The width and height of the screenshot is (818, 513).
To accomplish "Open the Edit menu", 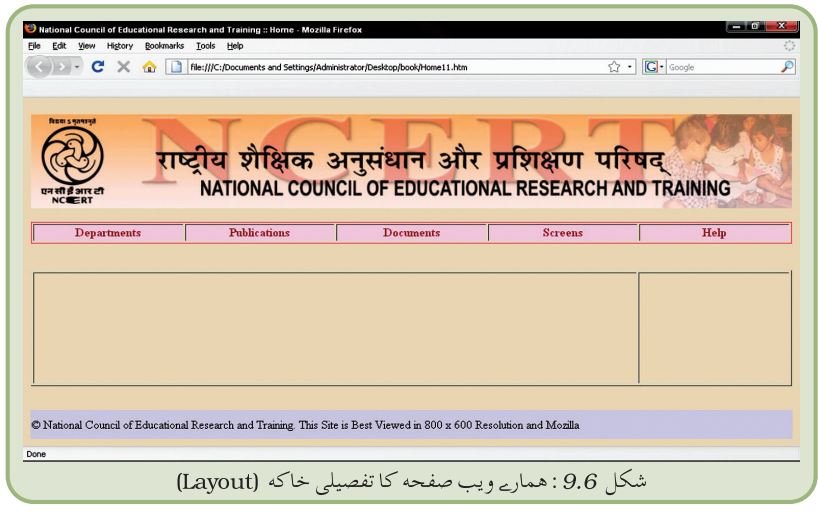I will [x=59, y=46].
